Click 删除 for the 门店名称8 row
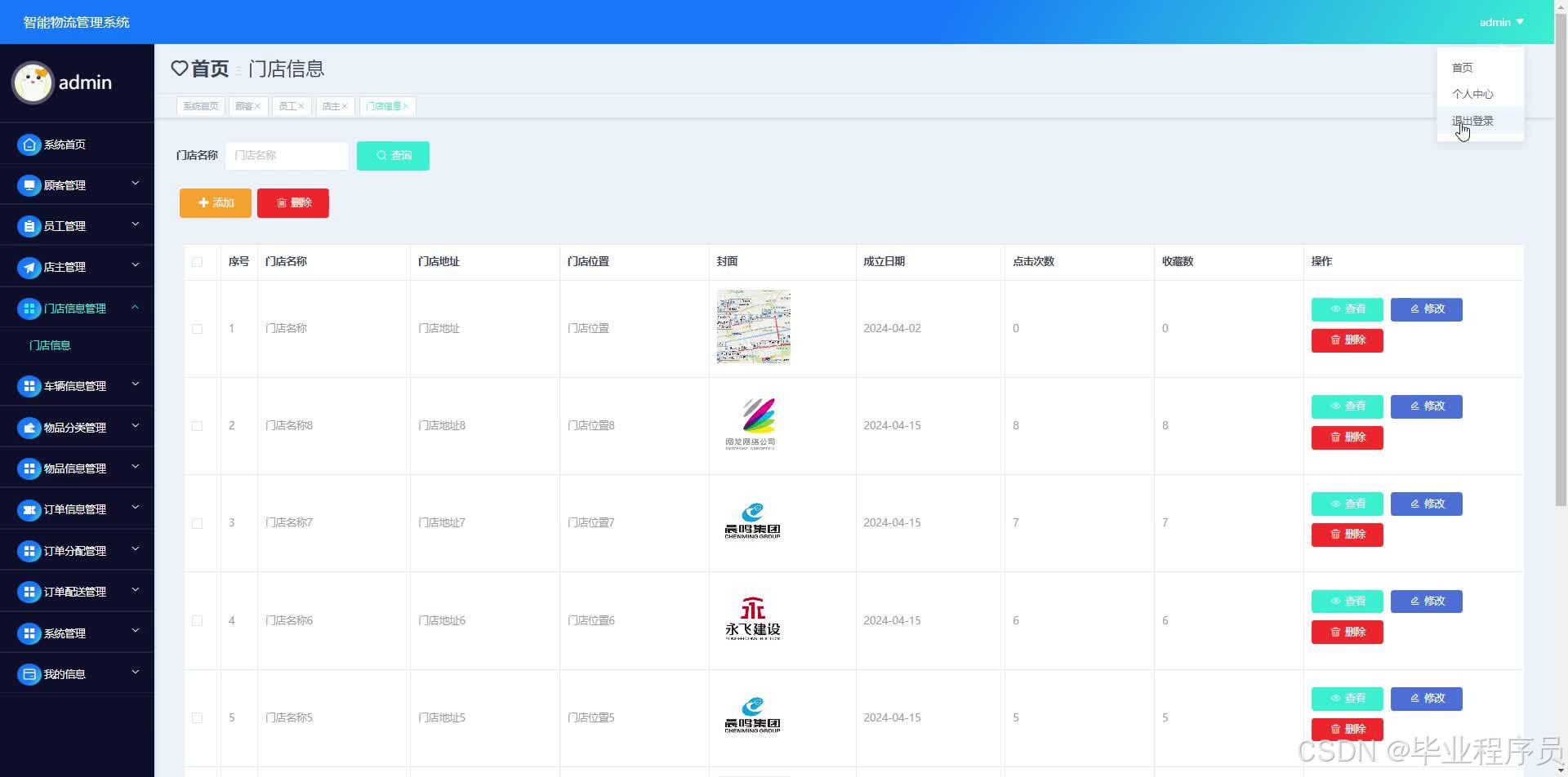The width and height of the screenshot is (1568, 777). (x=1347, y=437)
